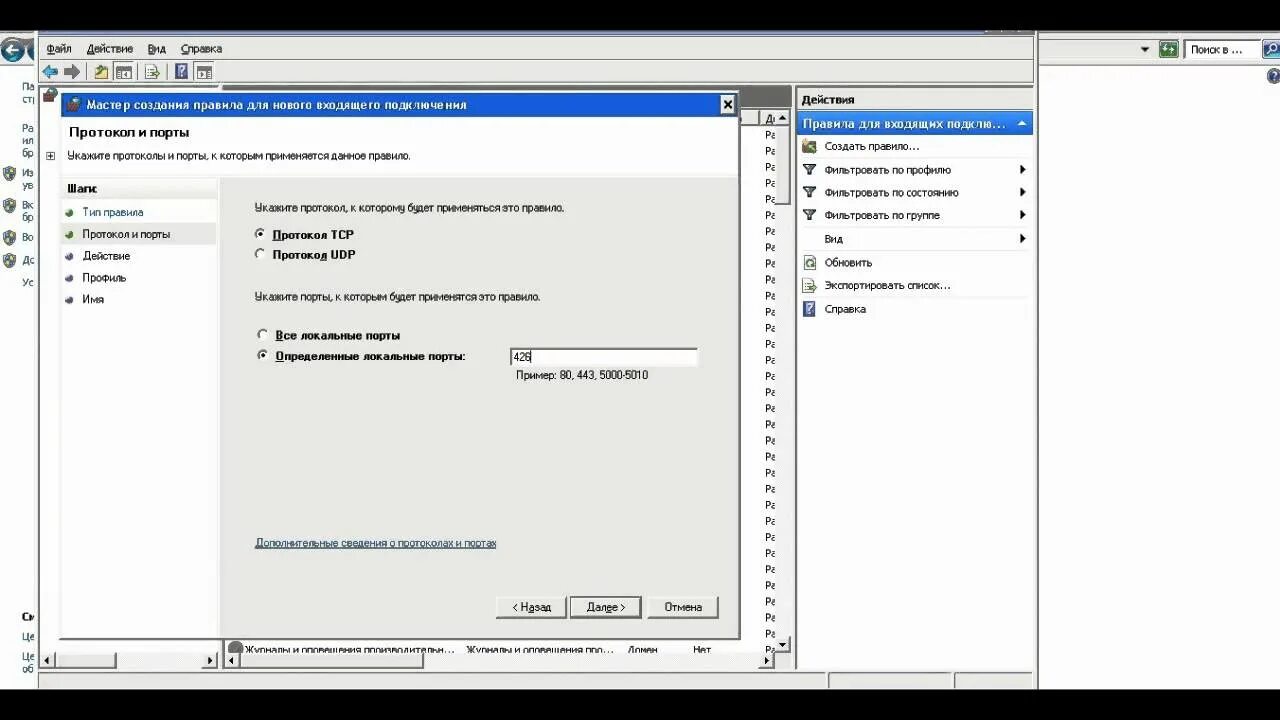Click the local ports input field containing 426
The width and height of the screenshot is (1280, 720).
click(603, 357)
